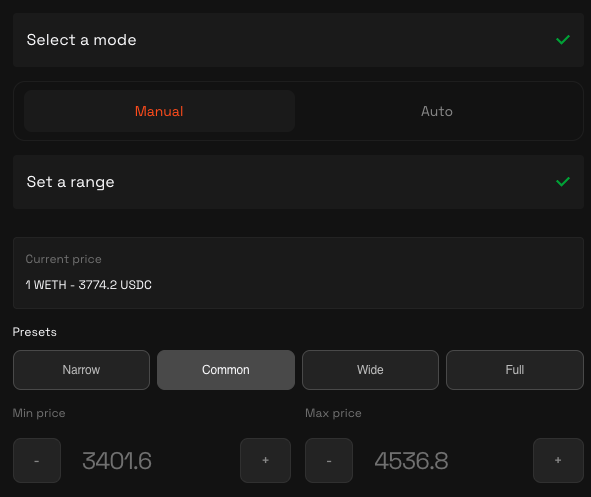Image resolution: width=591 pixels, height=497 pixels.
Task: Click the current price WETH to USDC text
Action: point(89,285)
